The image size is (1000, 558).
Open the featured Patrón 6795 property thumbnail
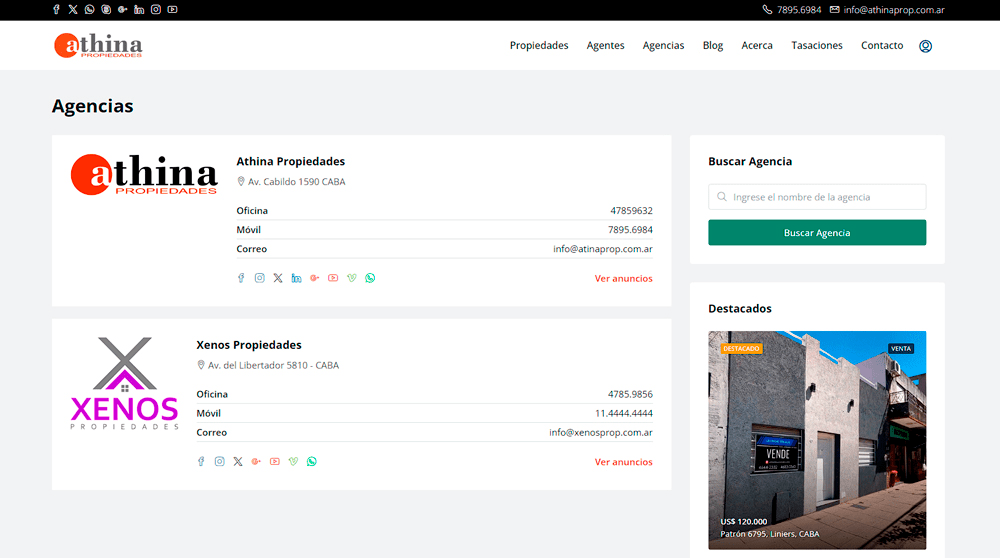[817, 440]
